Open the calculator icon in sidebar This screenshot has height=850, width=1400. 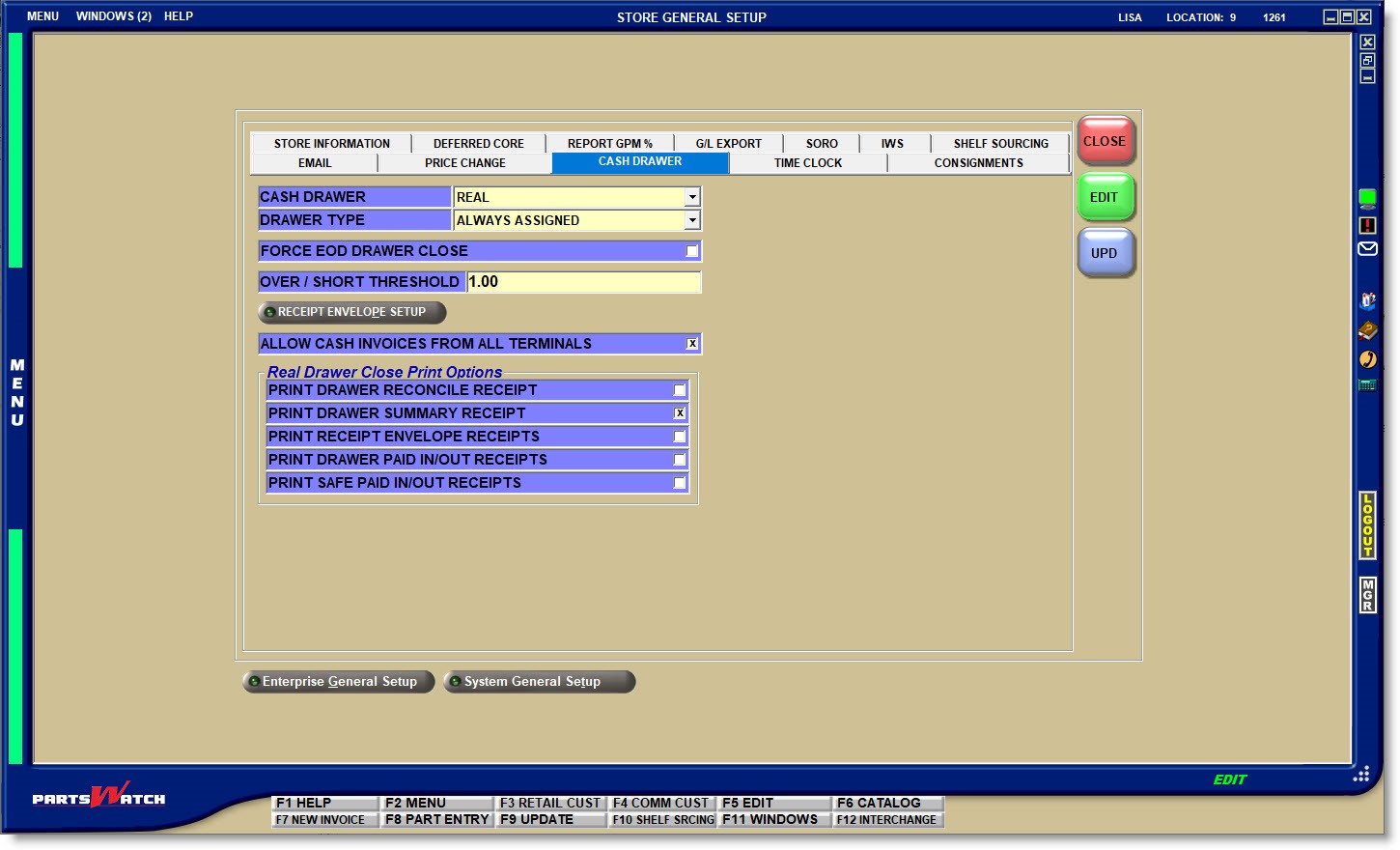coord(1367,385)
